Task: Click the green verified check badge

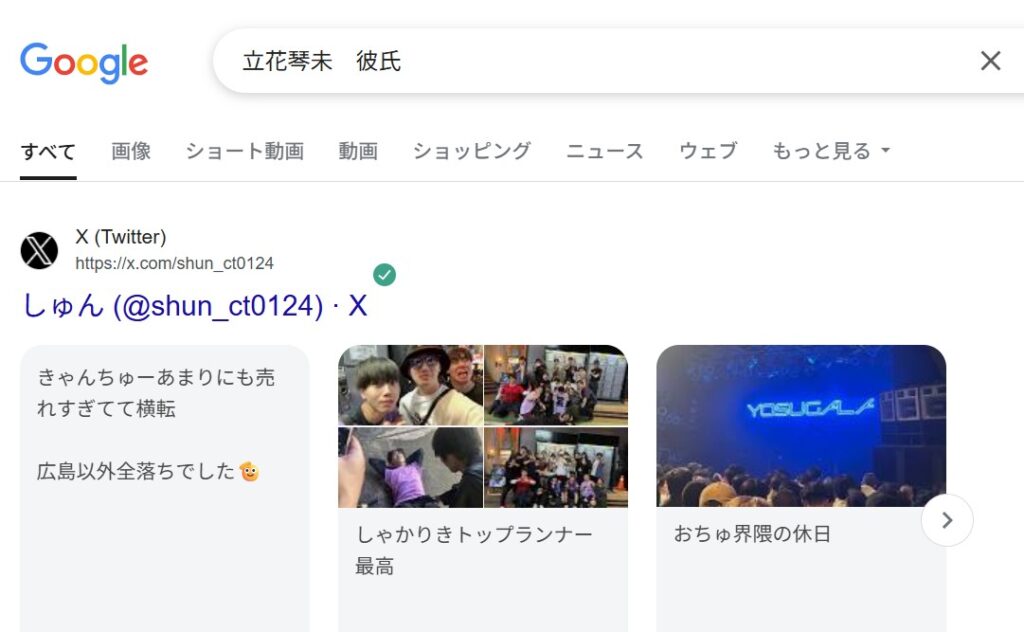Action: [x=385, y=275]
